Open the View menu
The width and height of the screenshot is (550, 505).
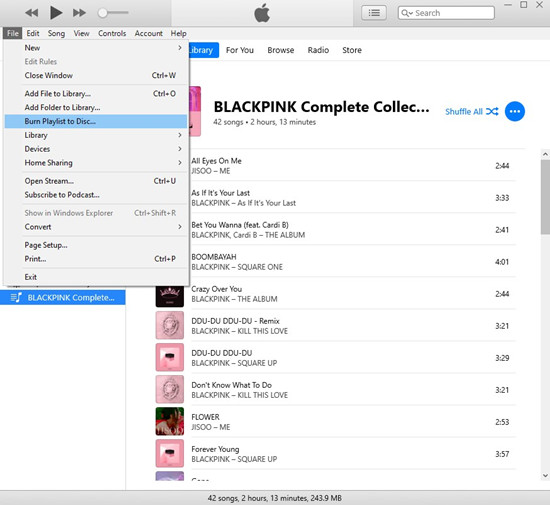[x=81, y=33]
